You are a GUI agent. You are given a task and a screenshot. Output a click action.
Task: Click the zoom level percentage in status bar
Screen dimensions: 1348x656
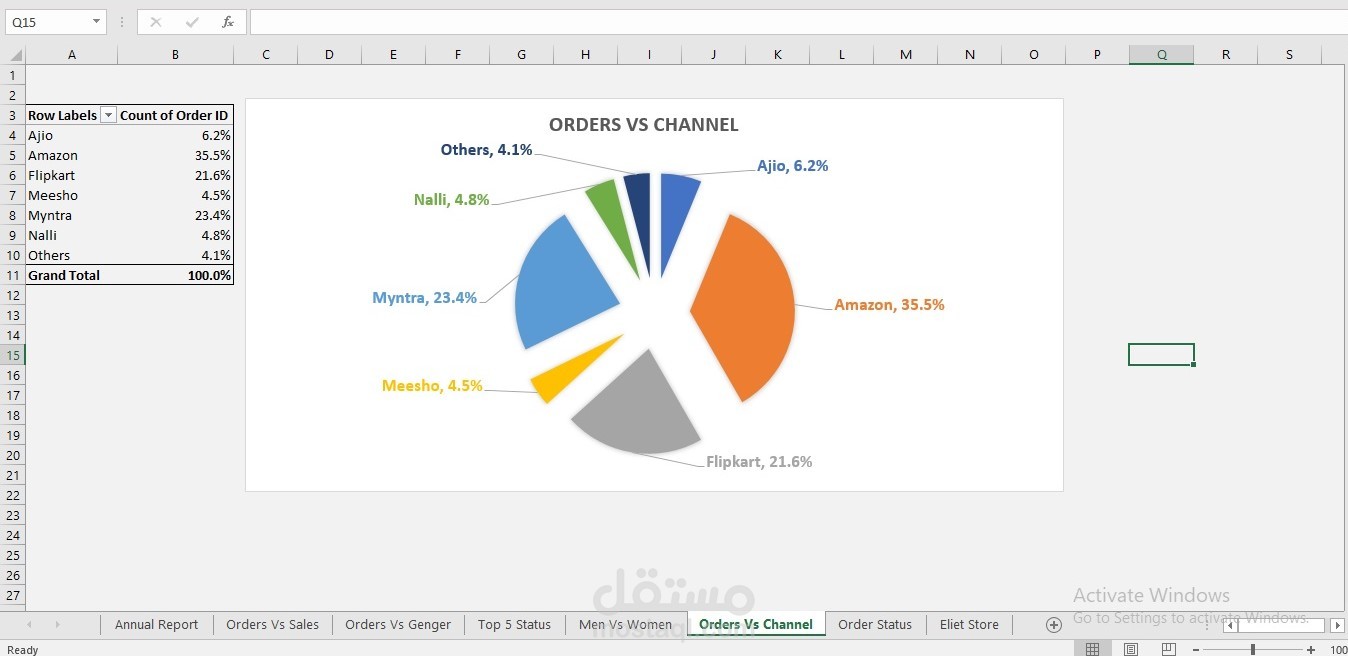[x=1338, y=650]
